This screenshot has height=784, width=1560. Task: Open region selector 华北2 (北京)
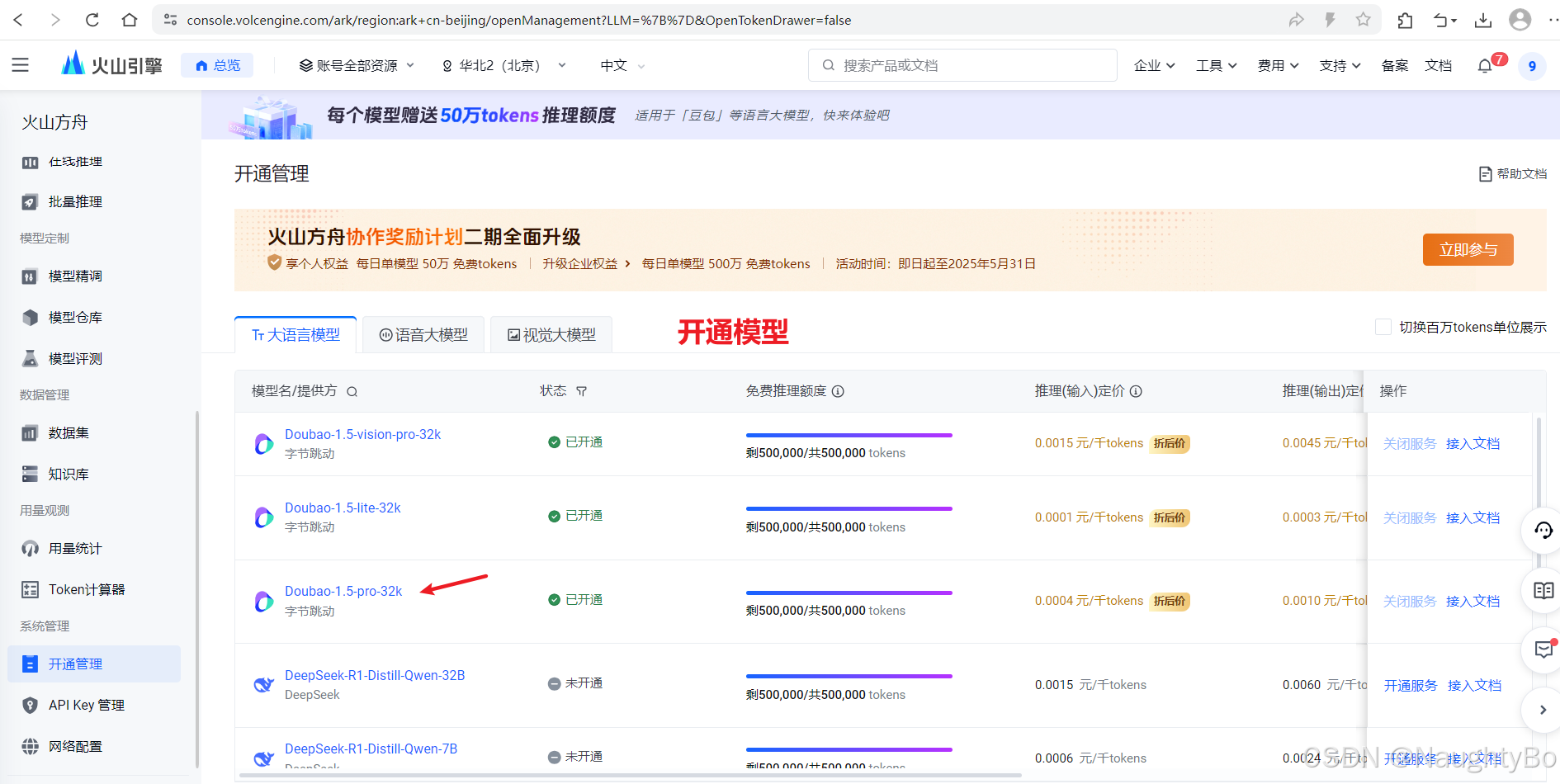(504, 65)
